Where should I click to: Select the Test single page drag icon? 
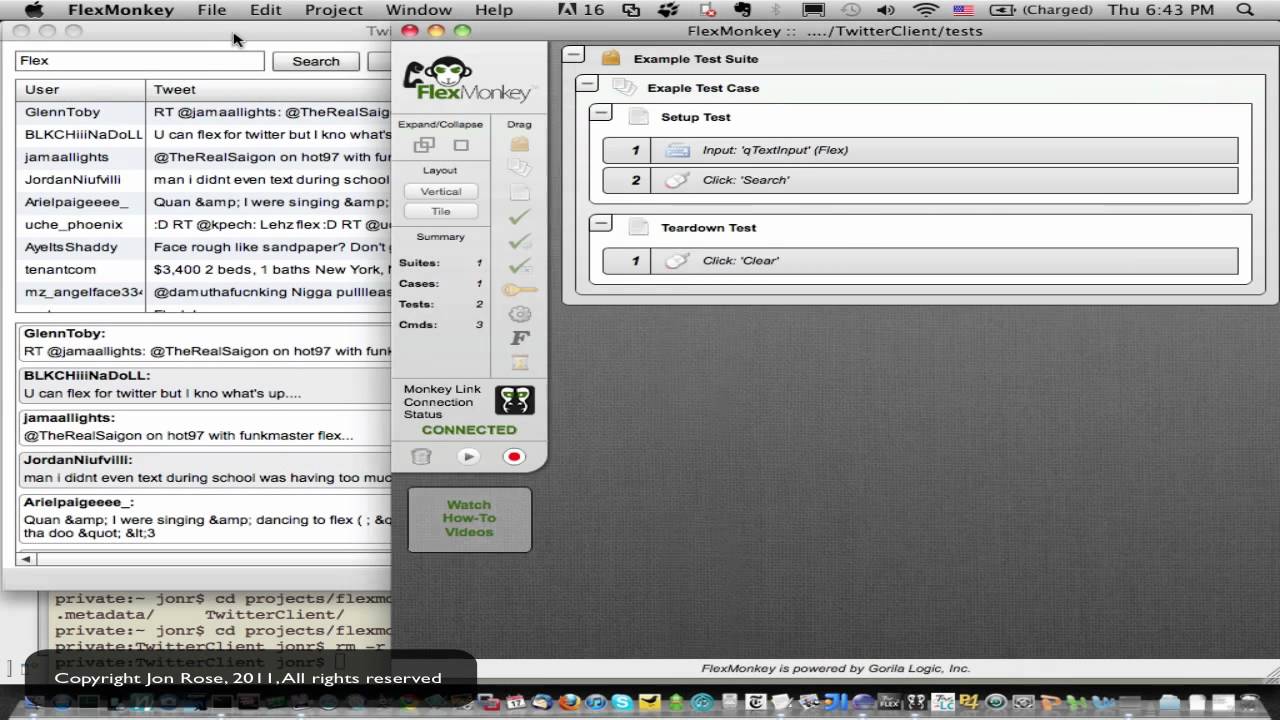[519, 193]
